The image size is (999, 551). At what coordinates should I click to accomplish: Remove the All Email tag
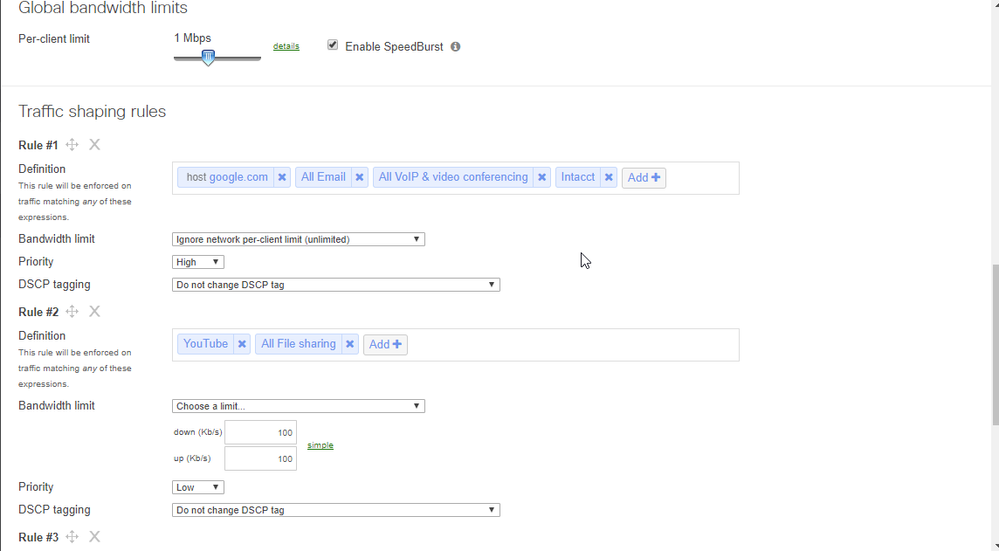(360, 178)
